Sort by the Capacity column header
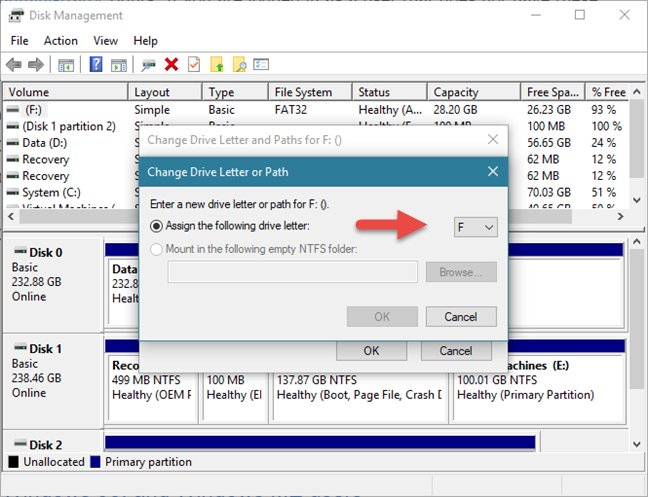 click(474, 92)
